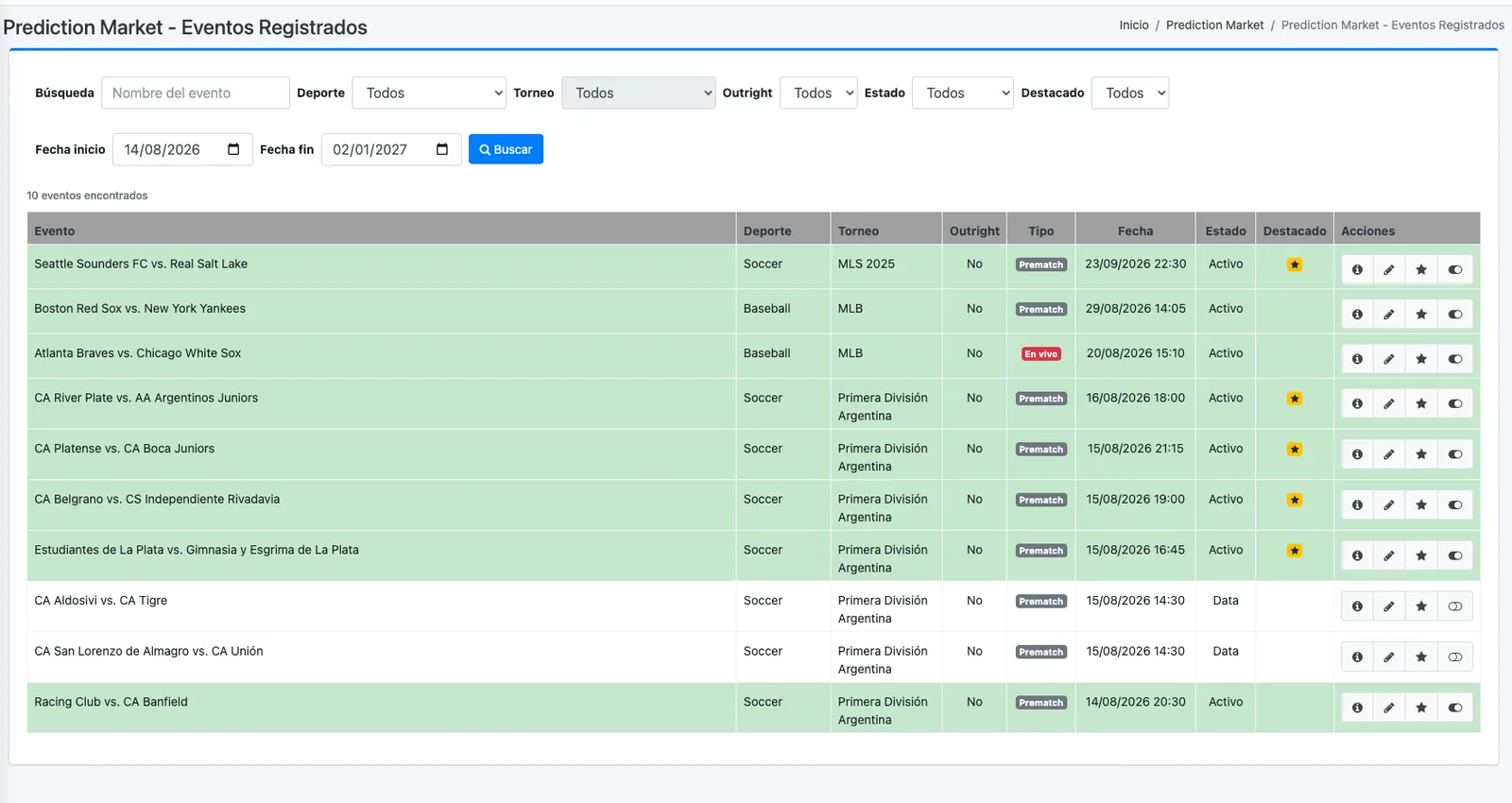The width and height of the screenshot is (1512, 803).
Task: Feature the Boston Red Sox event with star
Action: click(1421, 314)
